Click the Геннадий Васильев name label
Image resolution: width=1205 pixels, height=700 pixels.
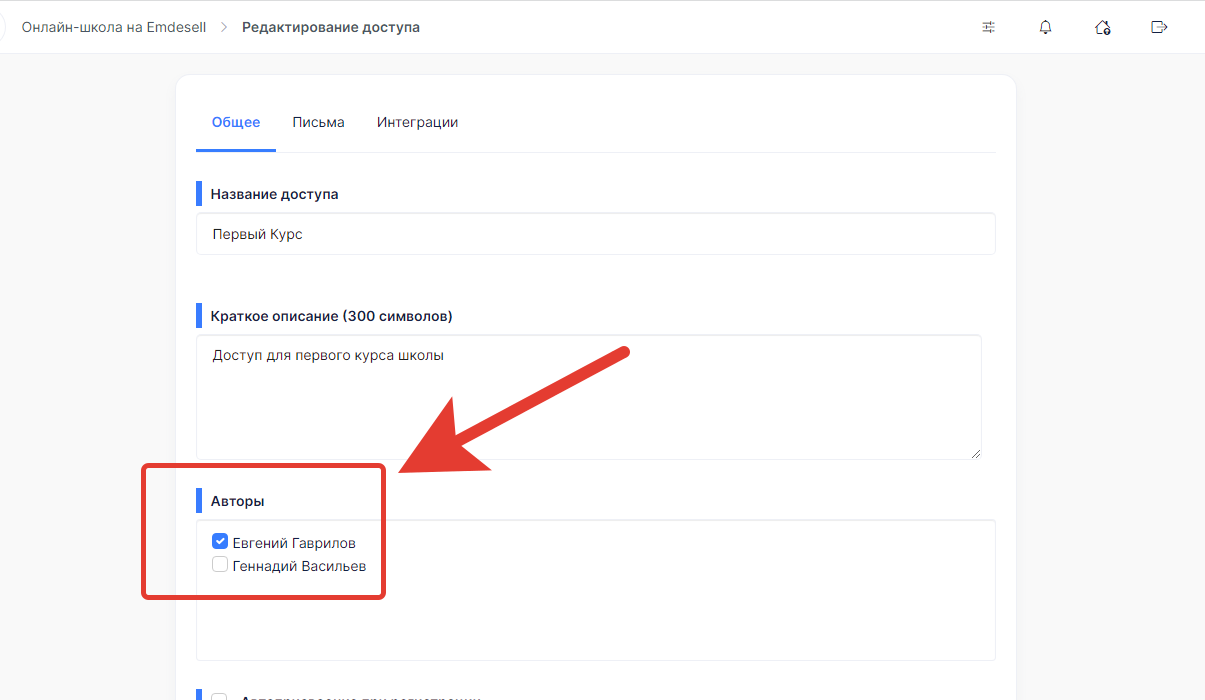(299, 566)
